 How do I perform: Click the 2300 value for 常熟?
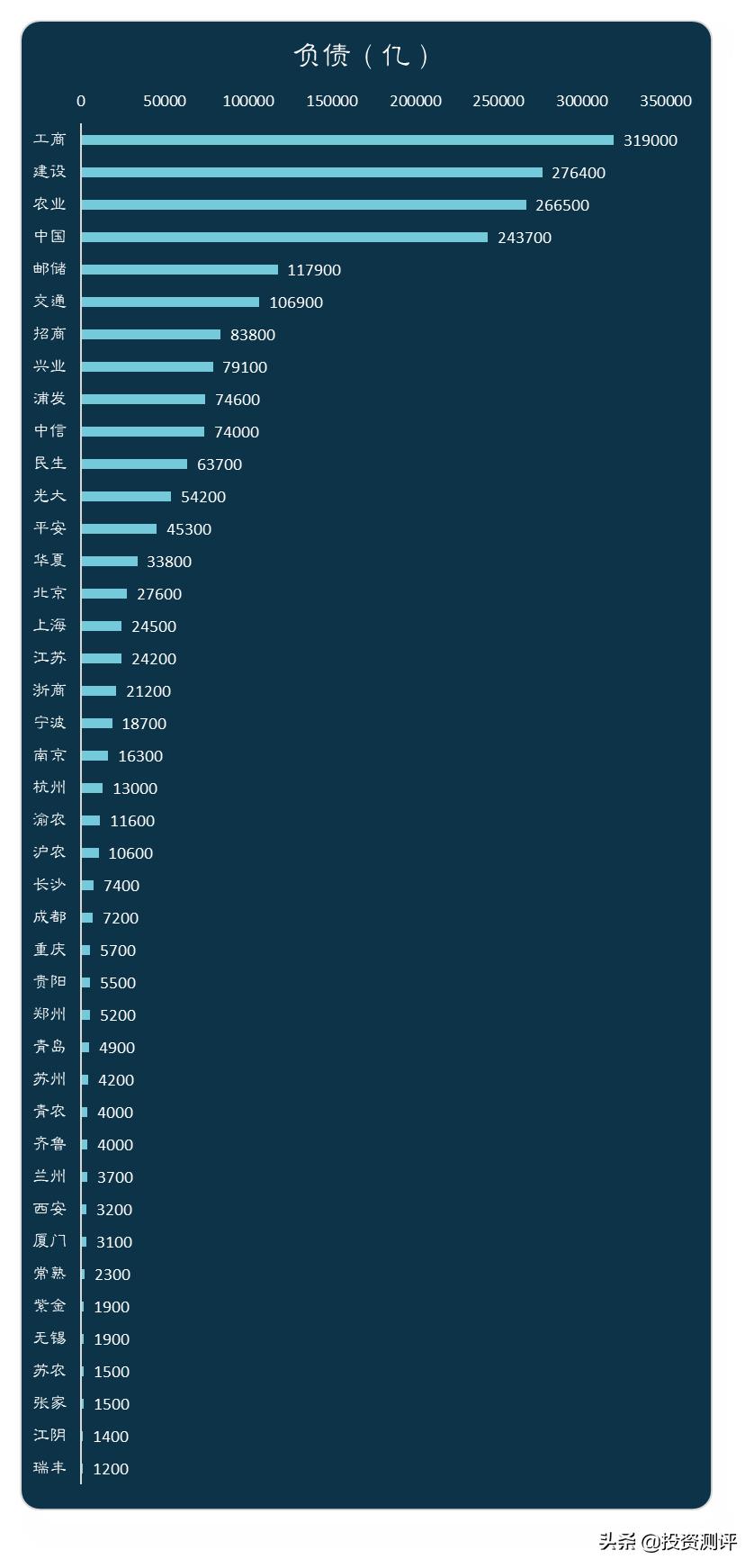[112, 1275]
